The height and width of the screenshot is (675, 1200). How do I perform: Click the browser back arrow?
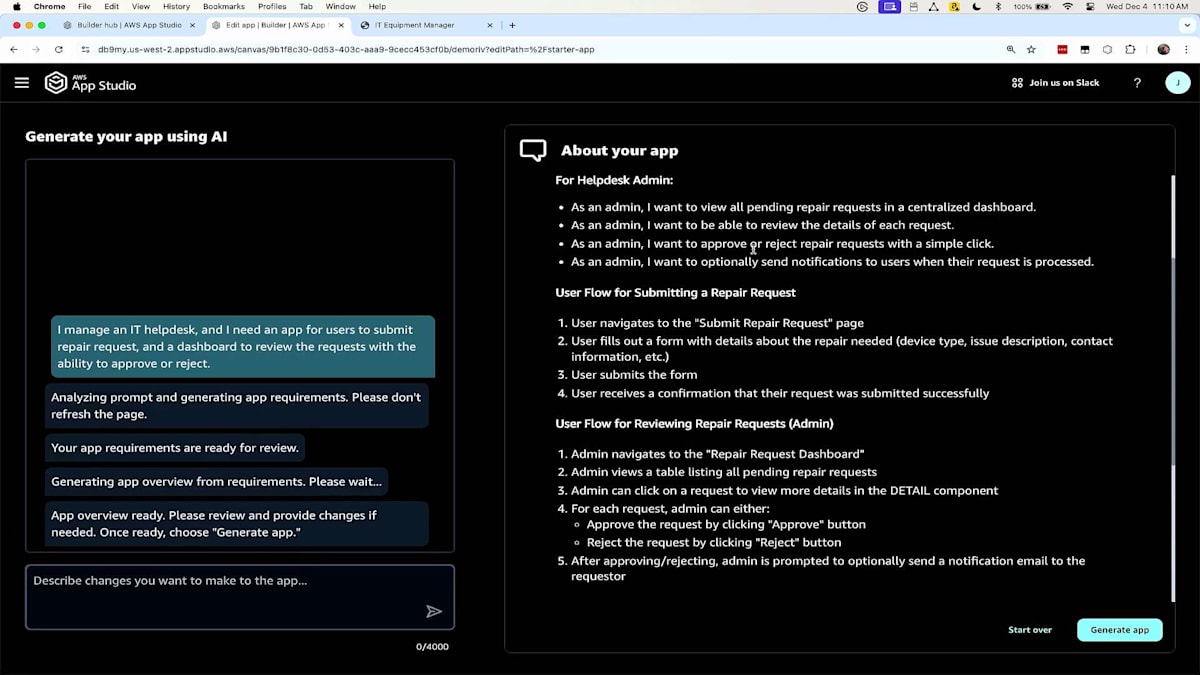pos(14,49)
